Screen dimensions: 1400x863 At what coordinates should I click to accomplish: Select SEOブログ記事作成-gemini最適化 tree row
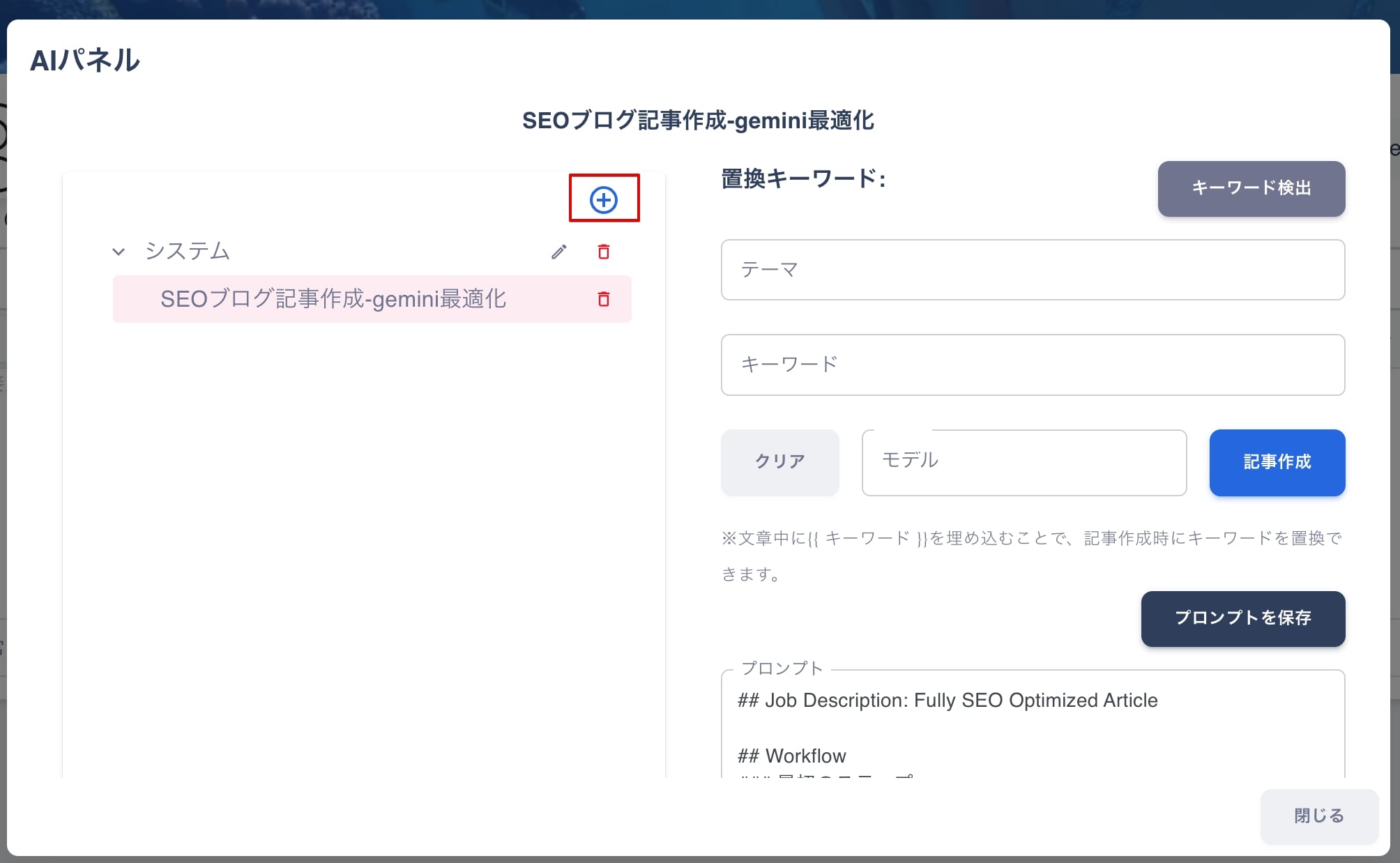point(372,299)
